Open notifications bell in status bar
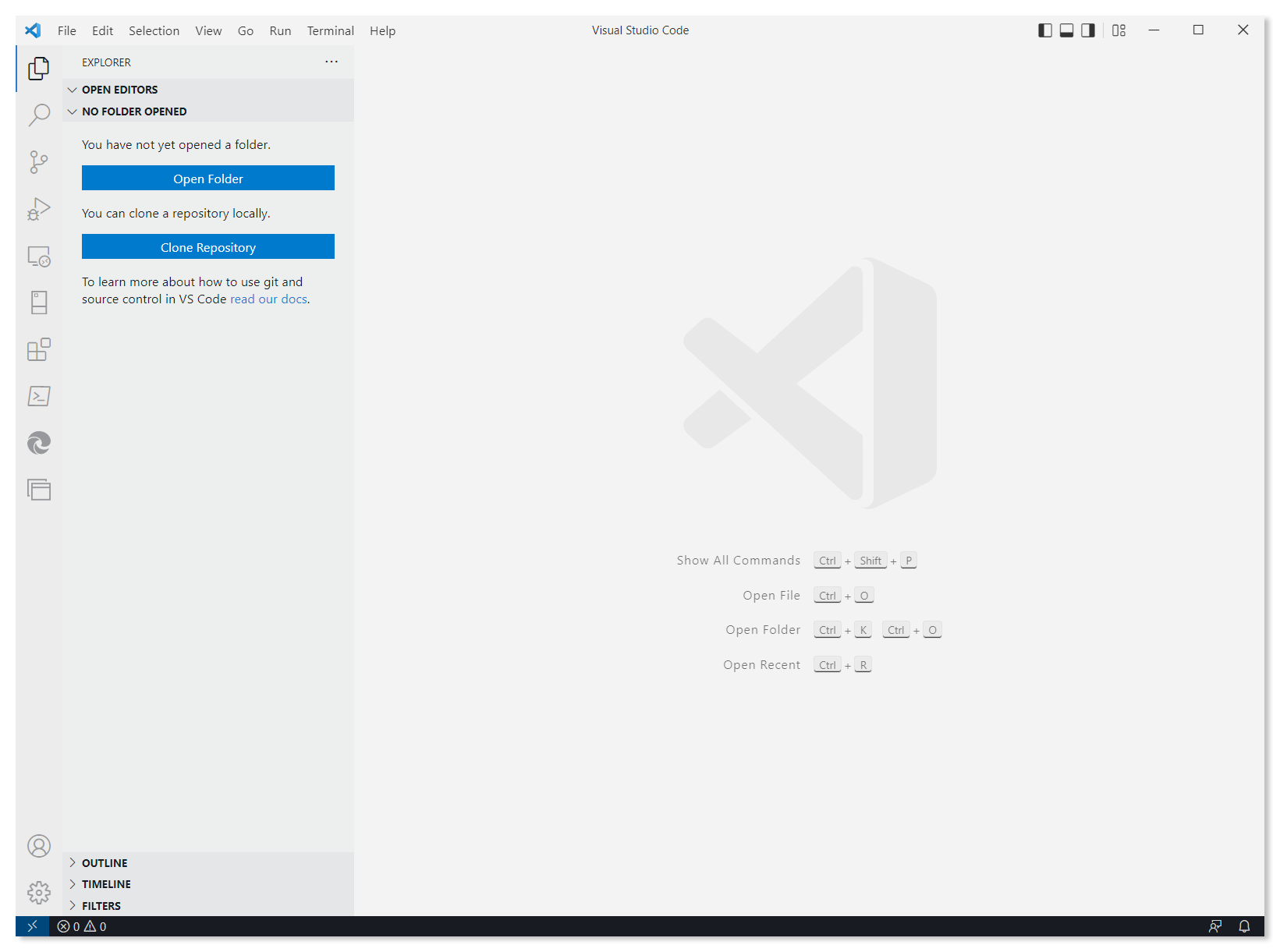Screen dimensions: 1280x952 coord(1244,926)
